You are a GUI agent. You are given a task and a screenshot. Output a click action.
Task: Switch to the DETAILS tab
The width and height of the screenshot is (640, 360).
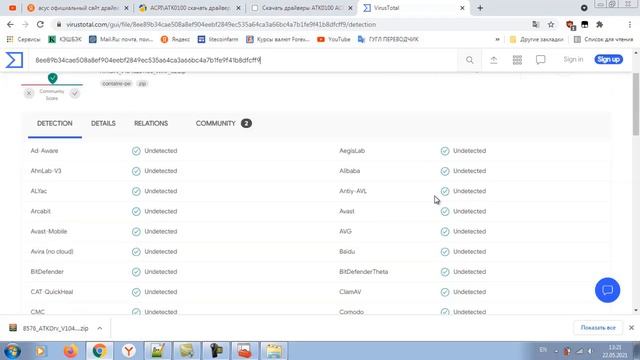103,123
